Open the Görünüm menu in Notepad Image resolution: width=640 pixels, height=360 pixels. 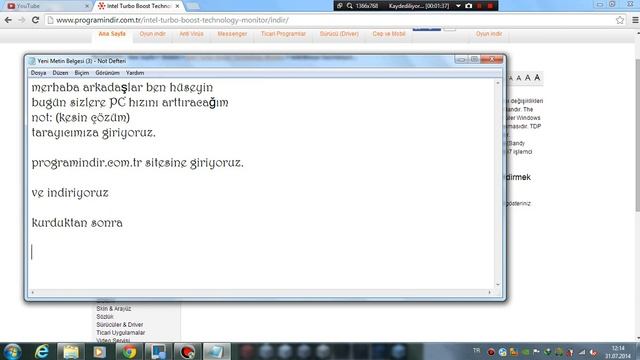click(107, 73)
